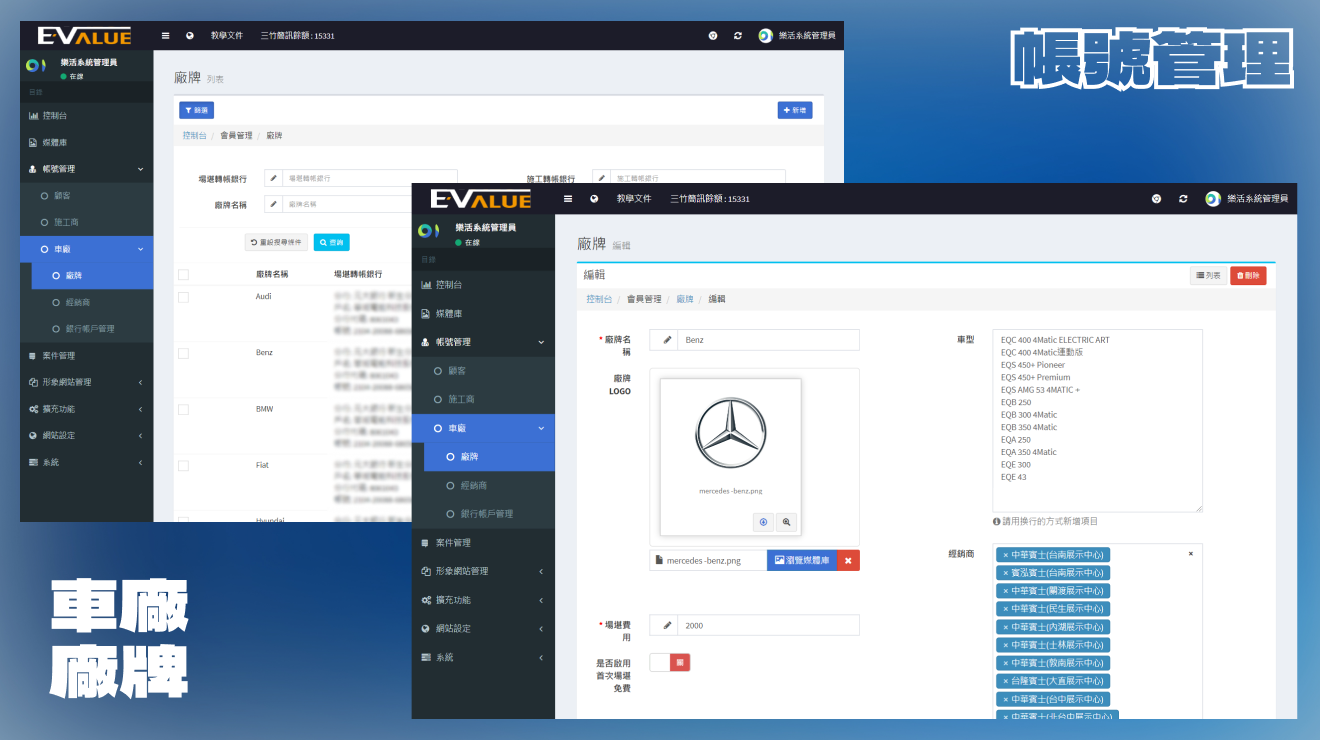
Task: Click the EVALUE logo in the back window
Action: click(84, 36)
